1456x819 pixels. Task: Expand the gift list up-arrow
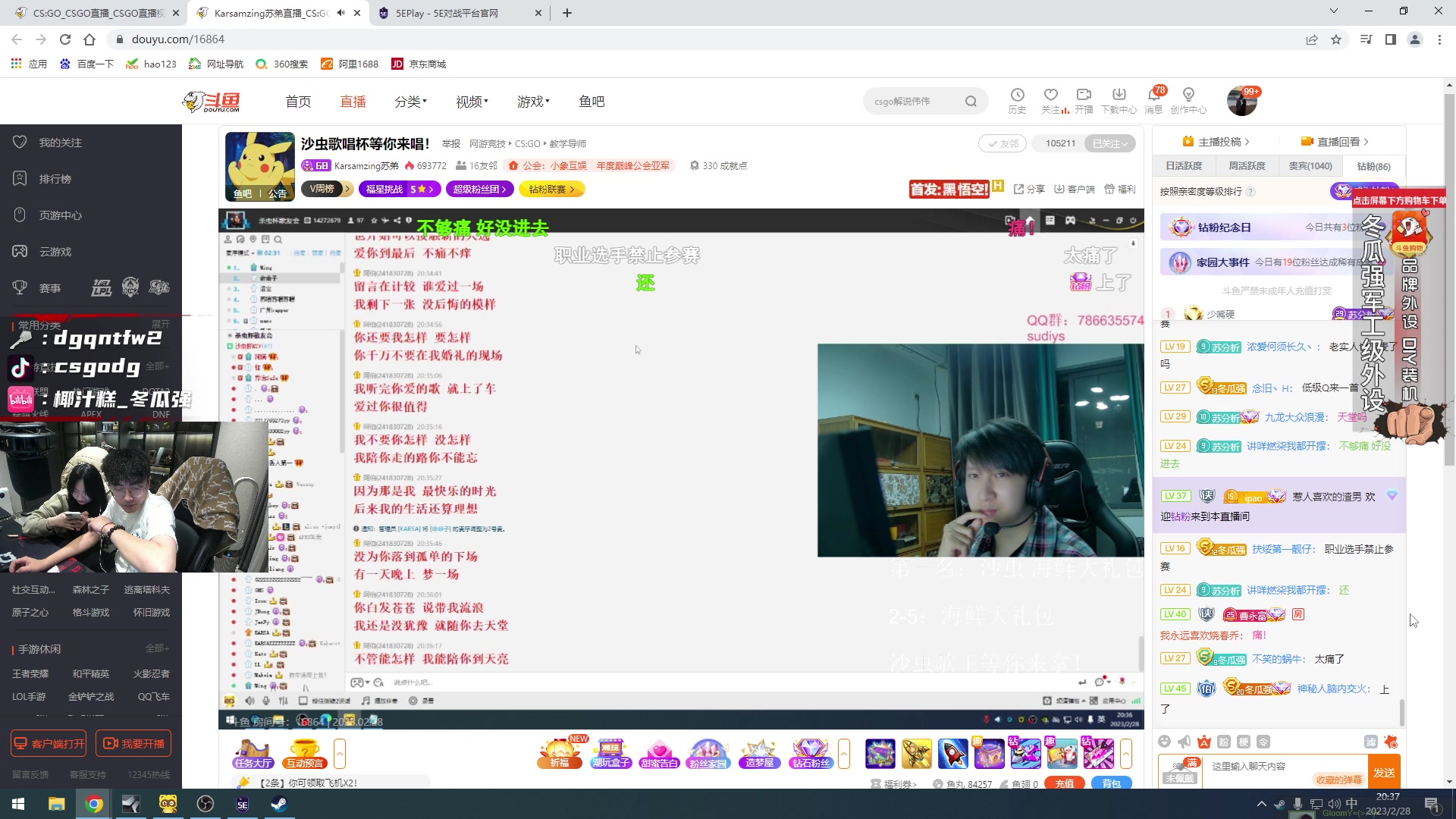[1126, 754]
